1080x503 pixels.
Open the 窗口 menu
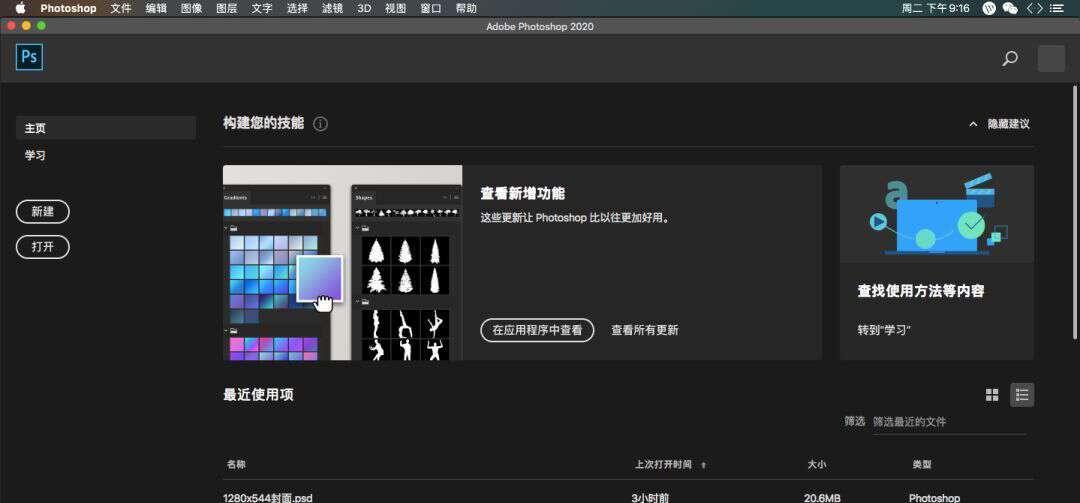[x=430, y=8]
